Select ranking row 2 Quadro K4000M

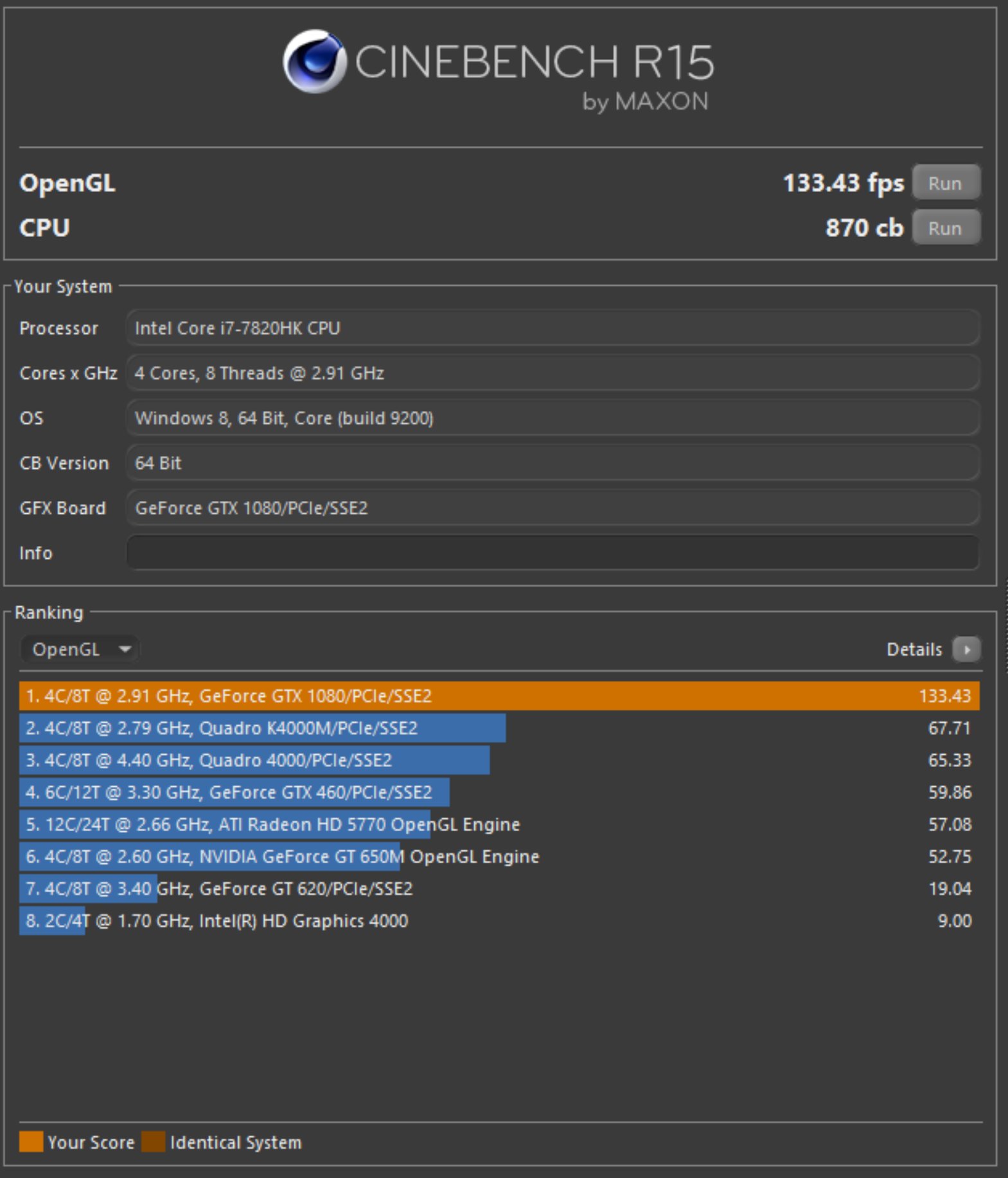[x=499, y=728]
